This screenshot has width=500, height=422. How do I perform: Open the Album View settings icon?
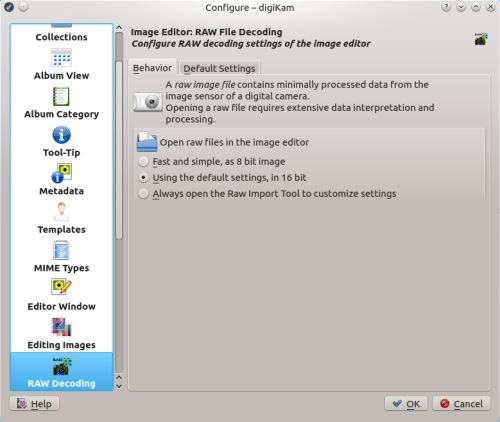pos(61,58)
